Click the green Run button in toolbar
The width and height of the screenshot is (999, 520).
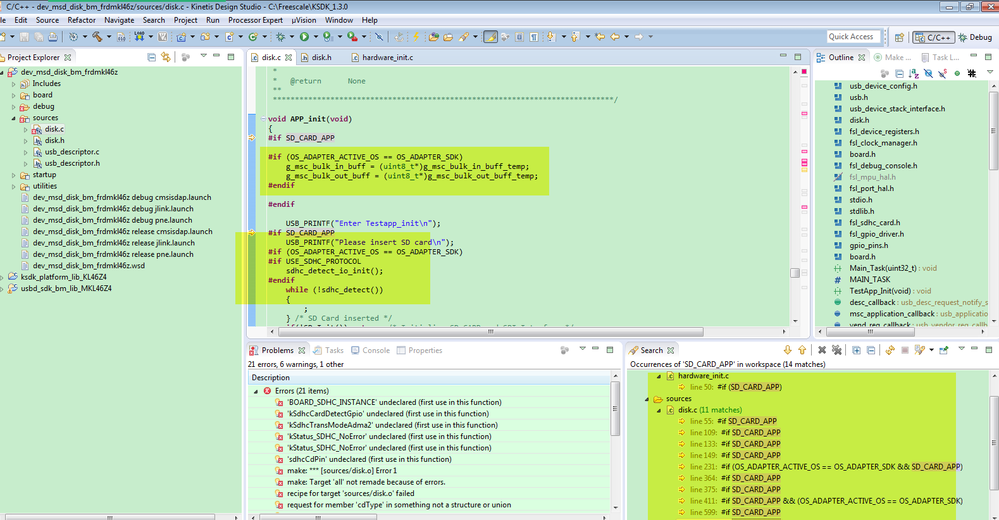304,37
